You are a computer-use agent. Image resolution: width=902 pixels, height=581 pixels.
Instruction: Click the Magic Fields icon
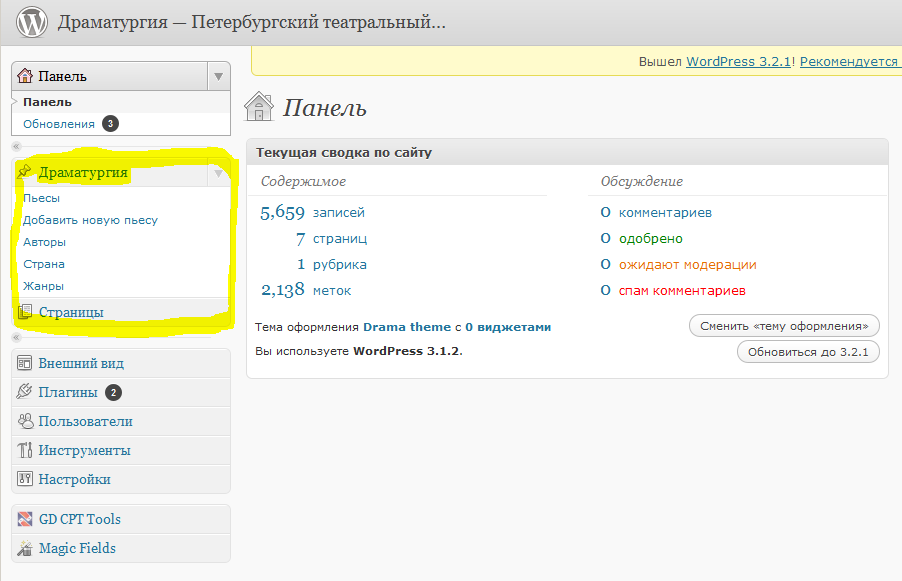(25, 548)
